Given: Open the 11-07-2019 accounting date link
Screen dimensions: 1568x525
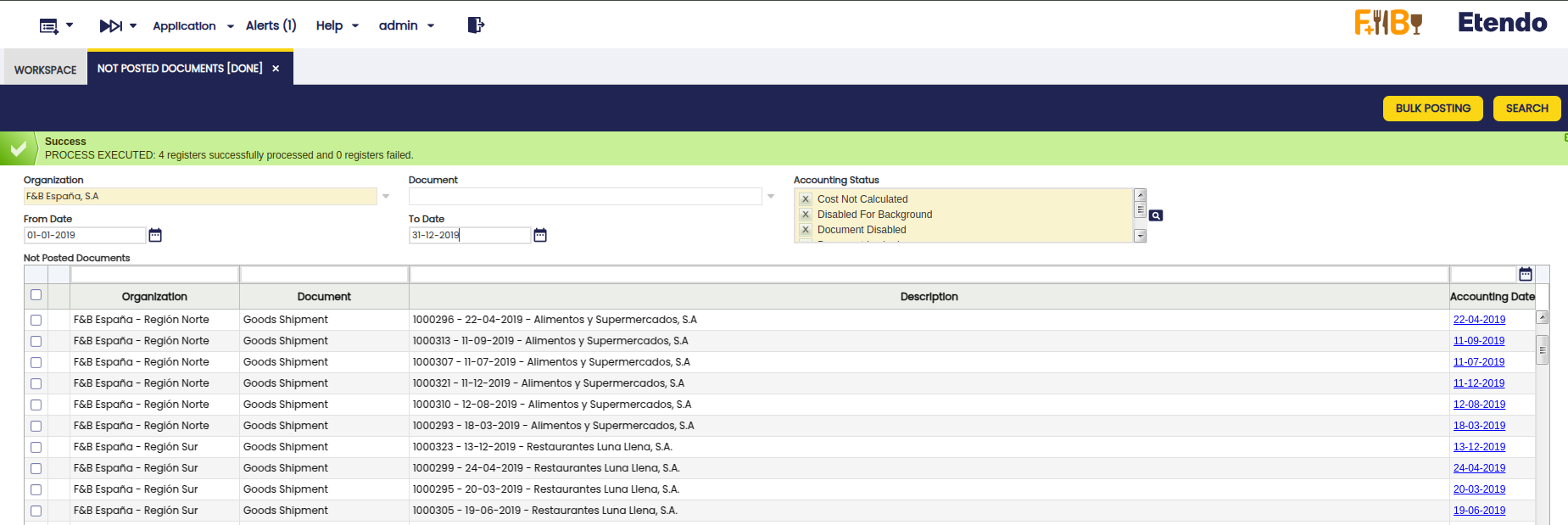Looking at the screenshot, I should pyautogui.click(x=1479, y=362).
